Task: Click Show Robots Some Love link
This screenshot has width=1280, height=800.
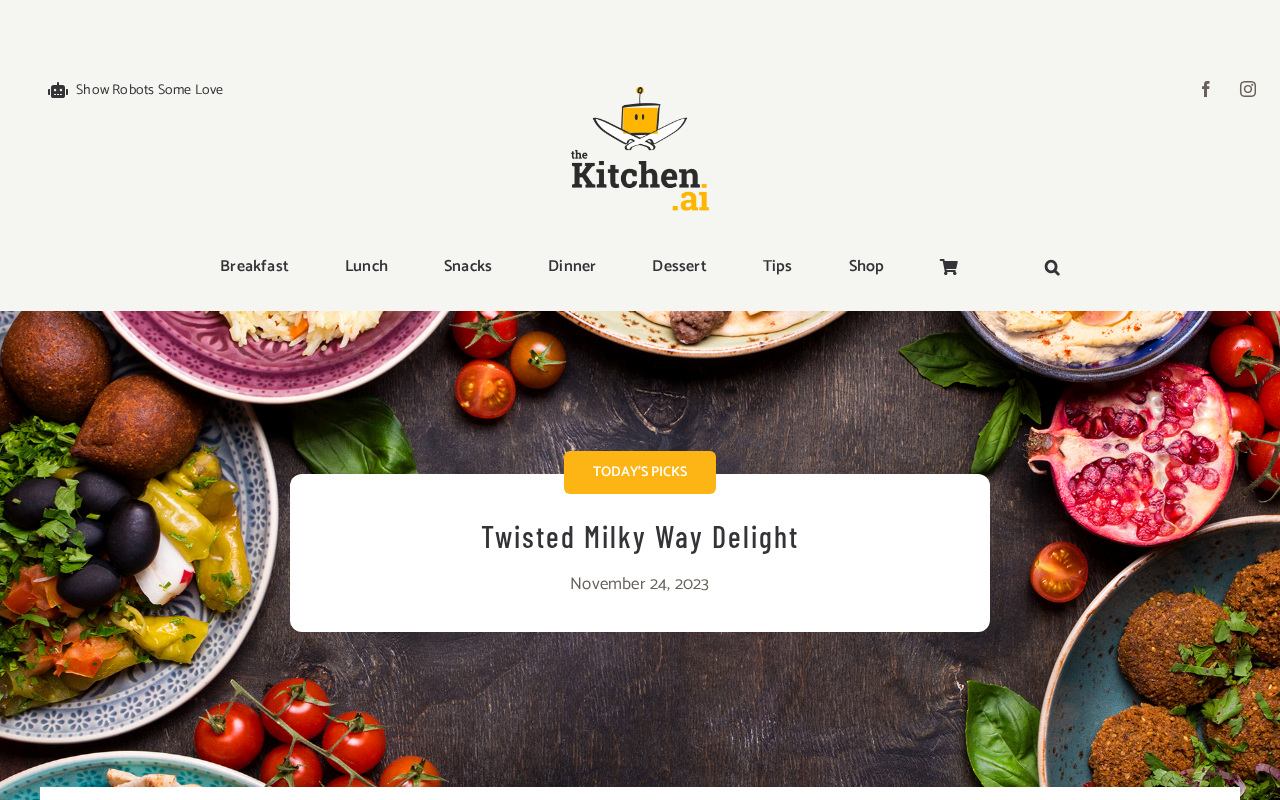Action: tap(149, 90)
